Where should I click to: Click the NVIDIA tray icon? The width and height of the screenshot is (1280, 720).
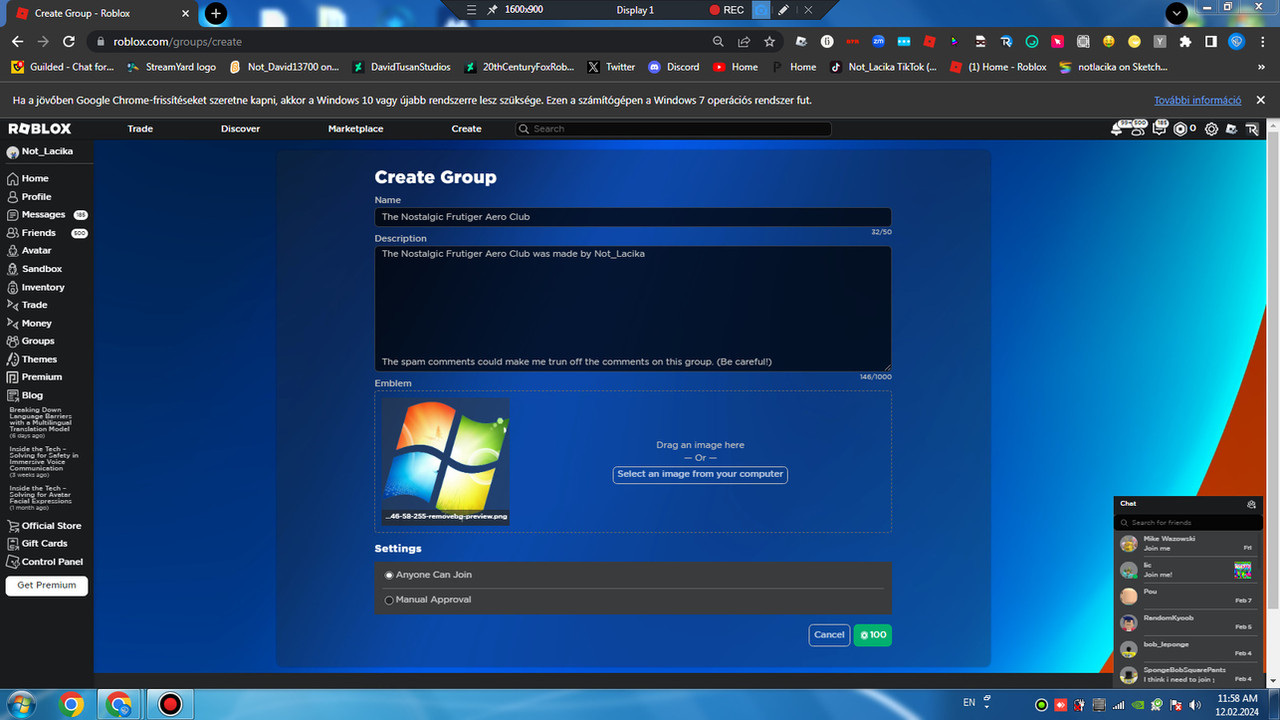[x=1138, y=704]
